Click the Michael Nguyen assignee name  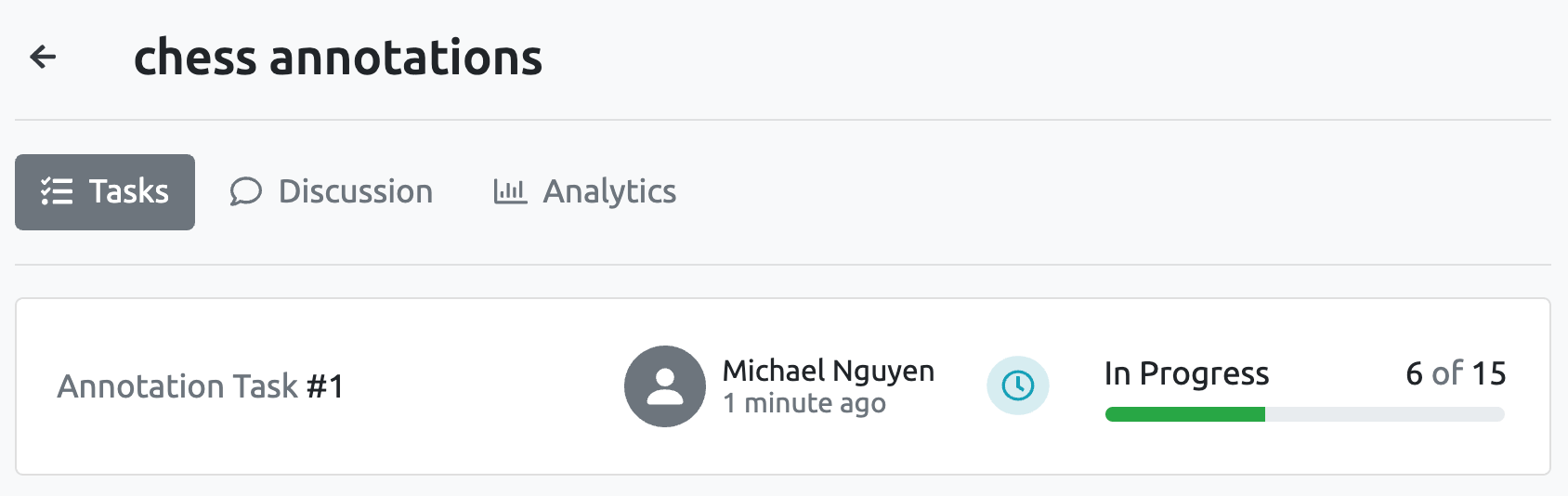(x=829, y=371)
